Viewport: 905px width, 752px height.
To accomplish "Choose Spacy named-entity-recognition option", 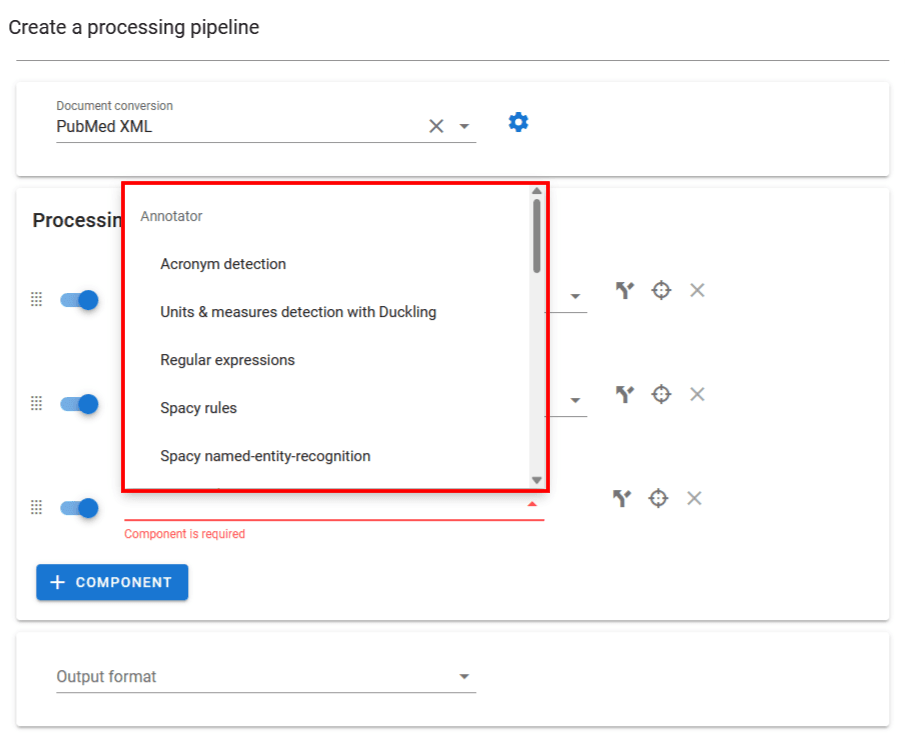I will coord(265,456).
